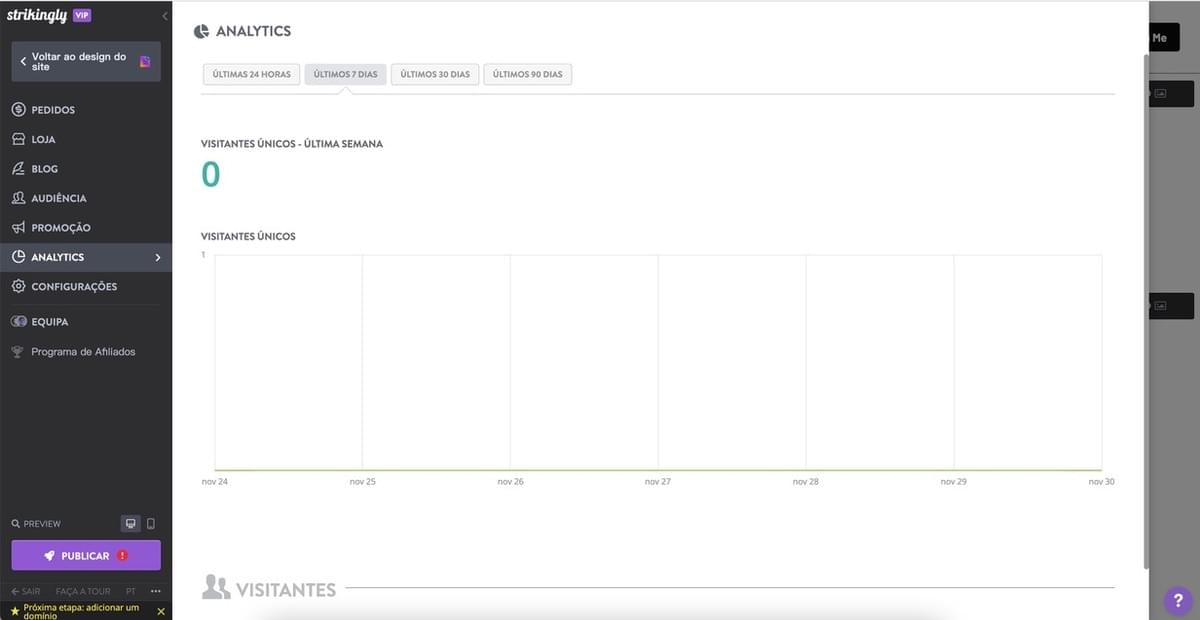Click the nov 30 axis label

pos(1101,482)
